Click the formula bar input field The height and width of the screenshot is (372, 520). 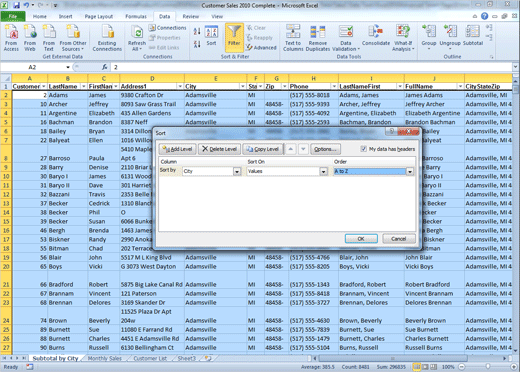(312, 67)
